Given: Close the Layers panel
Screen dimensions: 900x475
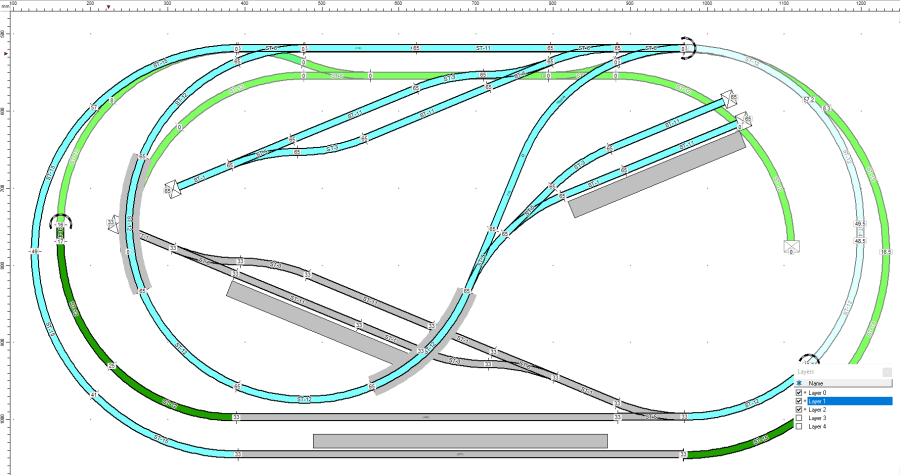Looking at the screenshot, I should coord(887,372).
